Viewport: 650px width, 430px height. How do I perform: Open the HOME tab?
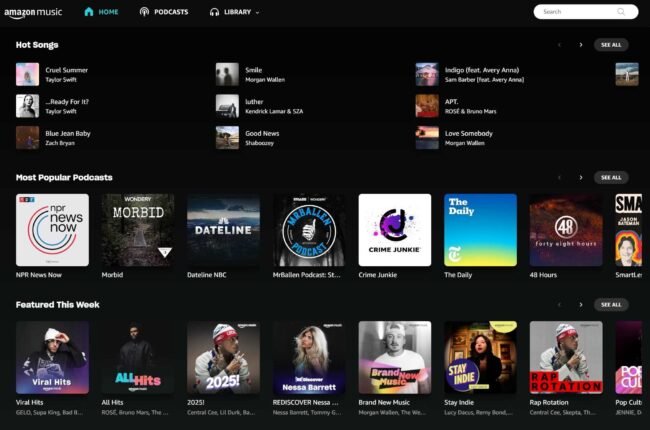[102, 12]
